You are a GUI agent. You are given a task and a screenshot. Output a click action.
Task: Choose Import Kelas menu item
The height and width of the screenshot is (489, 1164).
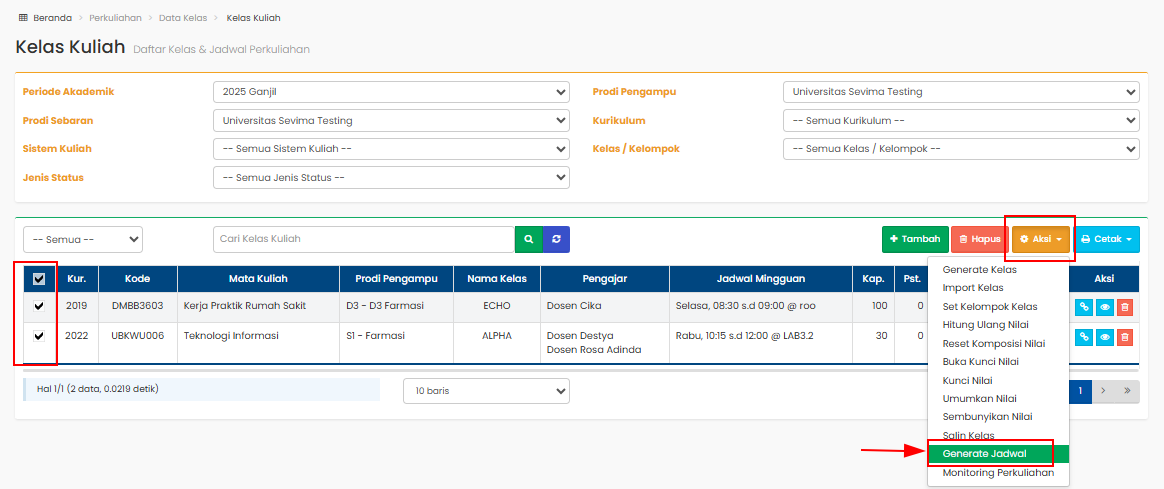pyautogui.click(x=973, y=288)
